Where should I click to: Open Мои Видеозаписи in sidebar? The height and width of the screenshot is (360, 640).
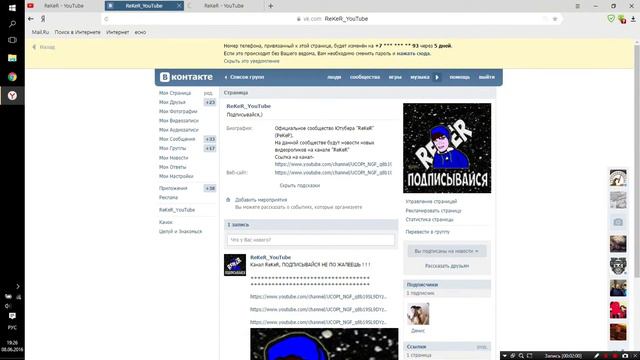point(179,121)
